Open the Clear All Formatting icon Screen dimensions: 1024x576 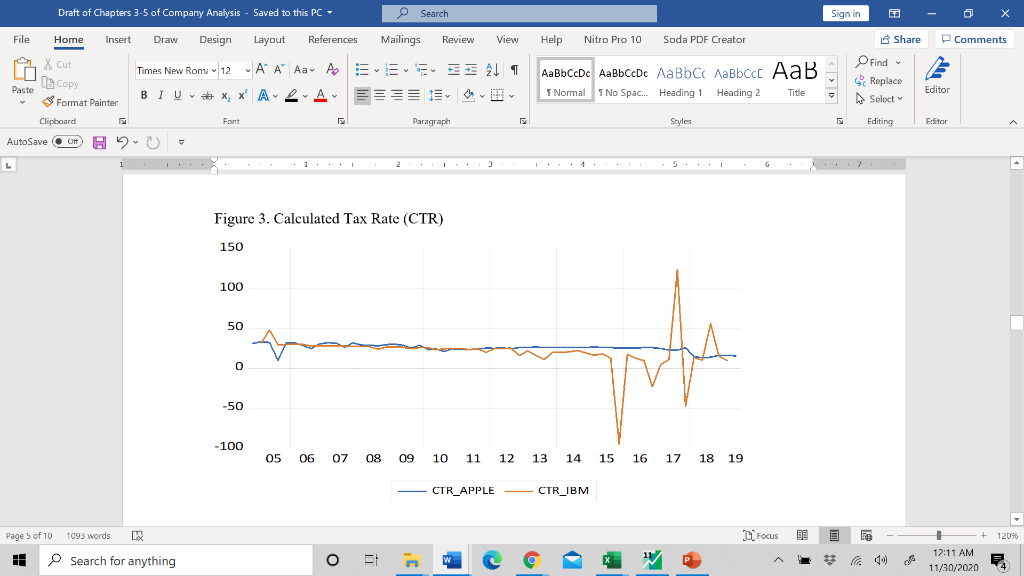[x=331, y=69]
